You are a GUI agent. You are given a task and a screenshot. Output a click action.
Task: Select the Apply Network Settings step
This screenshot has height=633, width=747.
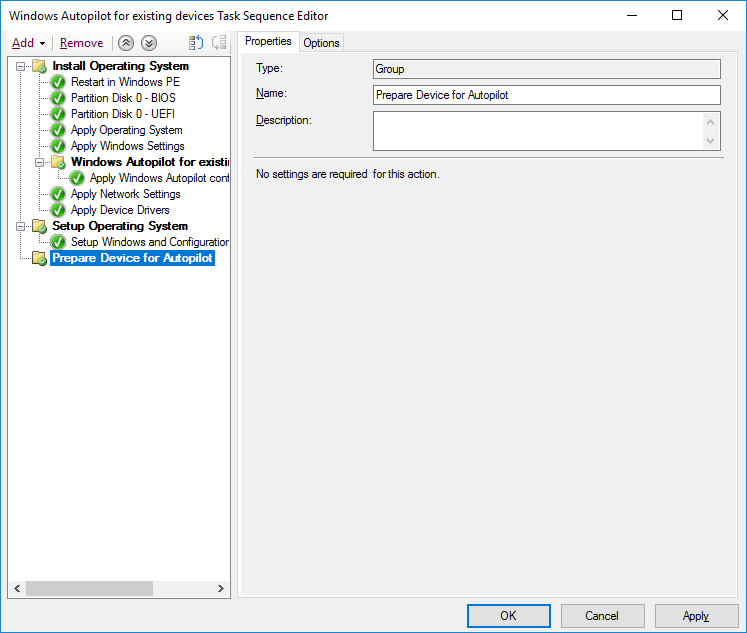click(x=126, y=194)
